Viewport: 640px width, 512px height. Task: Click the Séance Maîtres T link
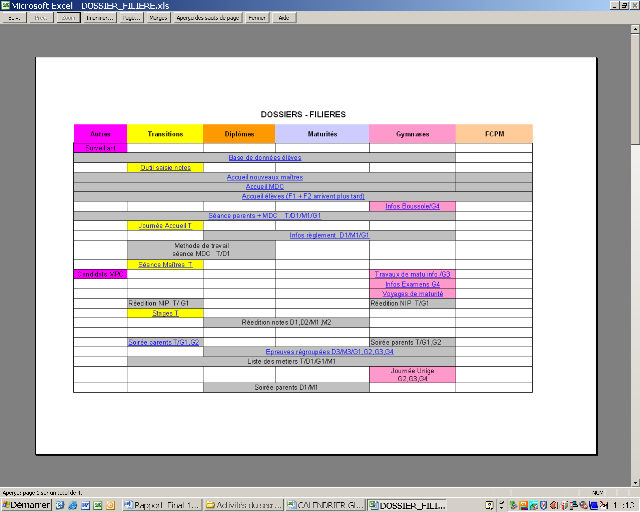[x=165, y=265]
